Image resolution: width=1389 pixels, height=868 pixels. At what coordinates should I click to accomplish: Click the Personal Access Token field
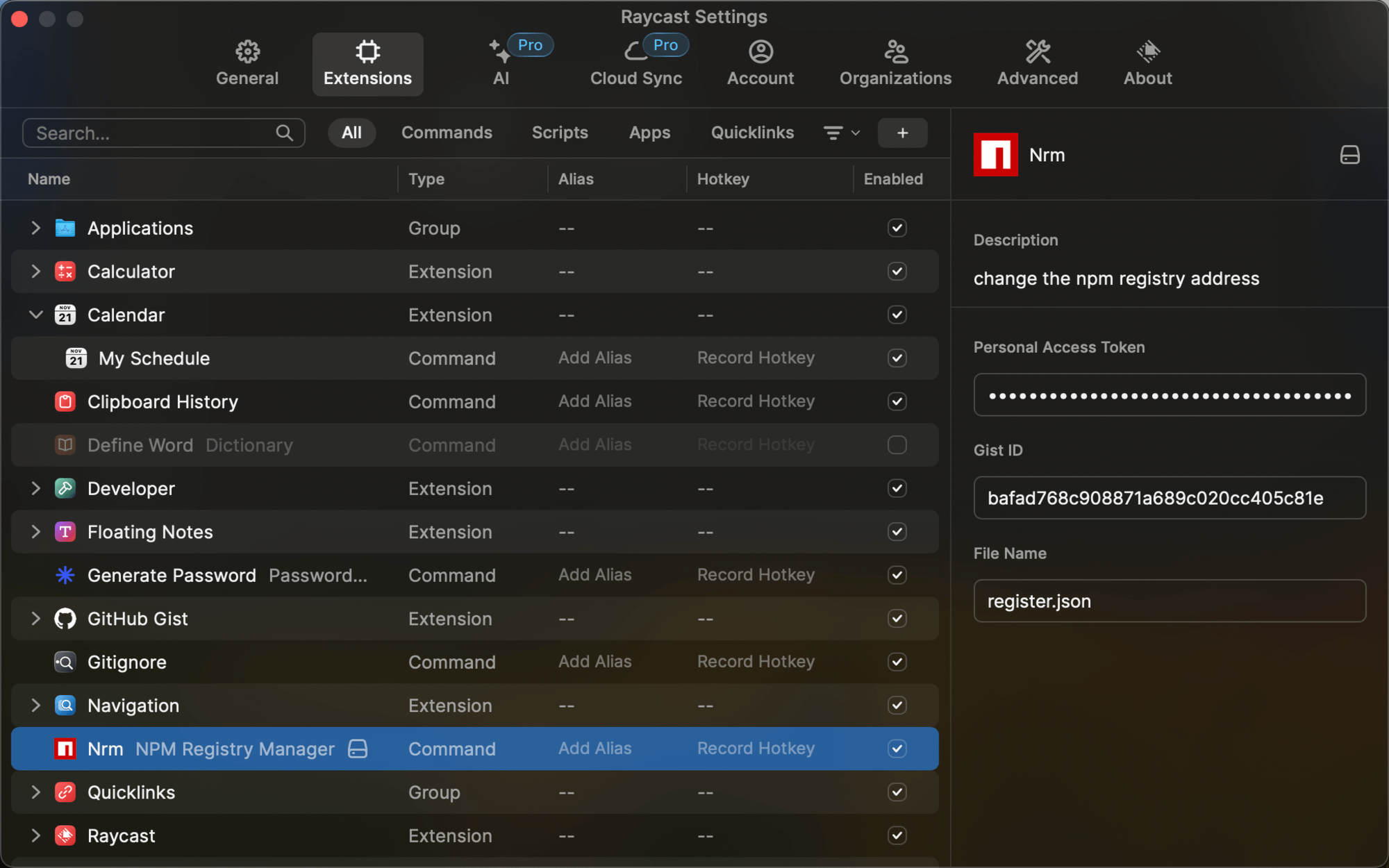[x=1170, y=395]
